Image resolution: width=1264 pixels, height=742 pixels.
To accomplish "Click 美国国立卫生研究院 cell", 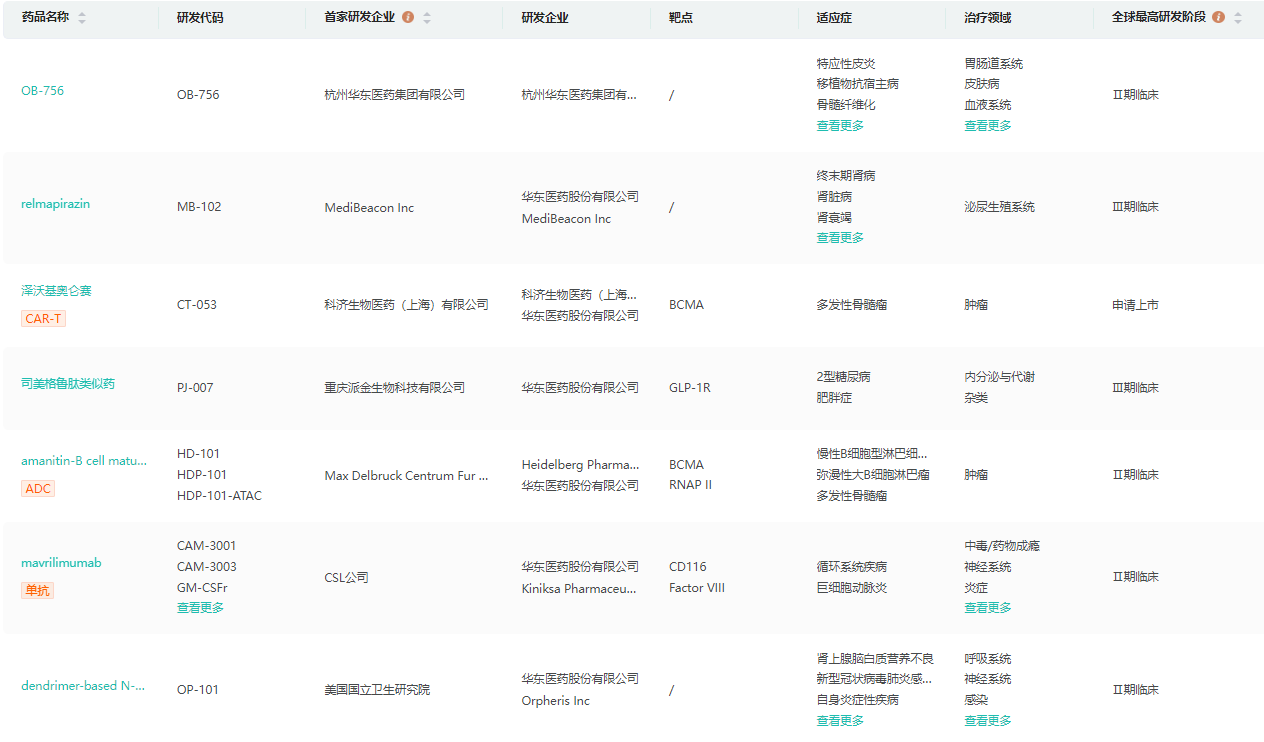I will click(377, 690).
